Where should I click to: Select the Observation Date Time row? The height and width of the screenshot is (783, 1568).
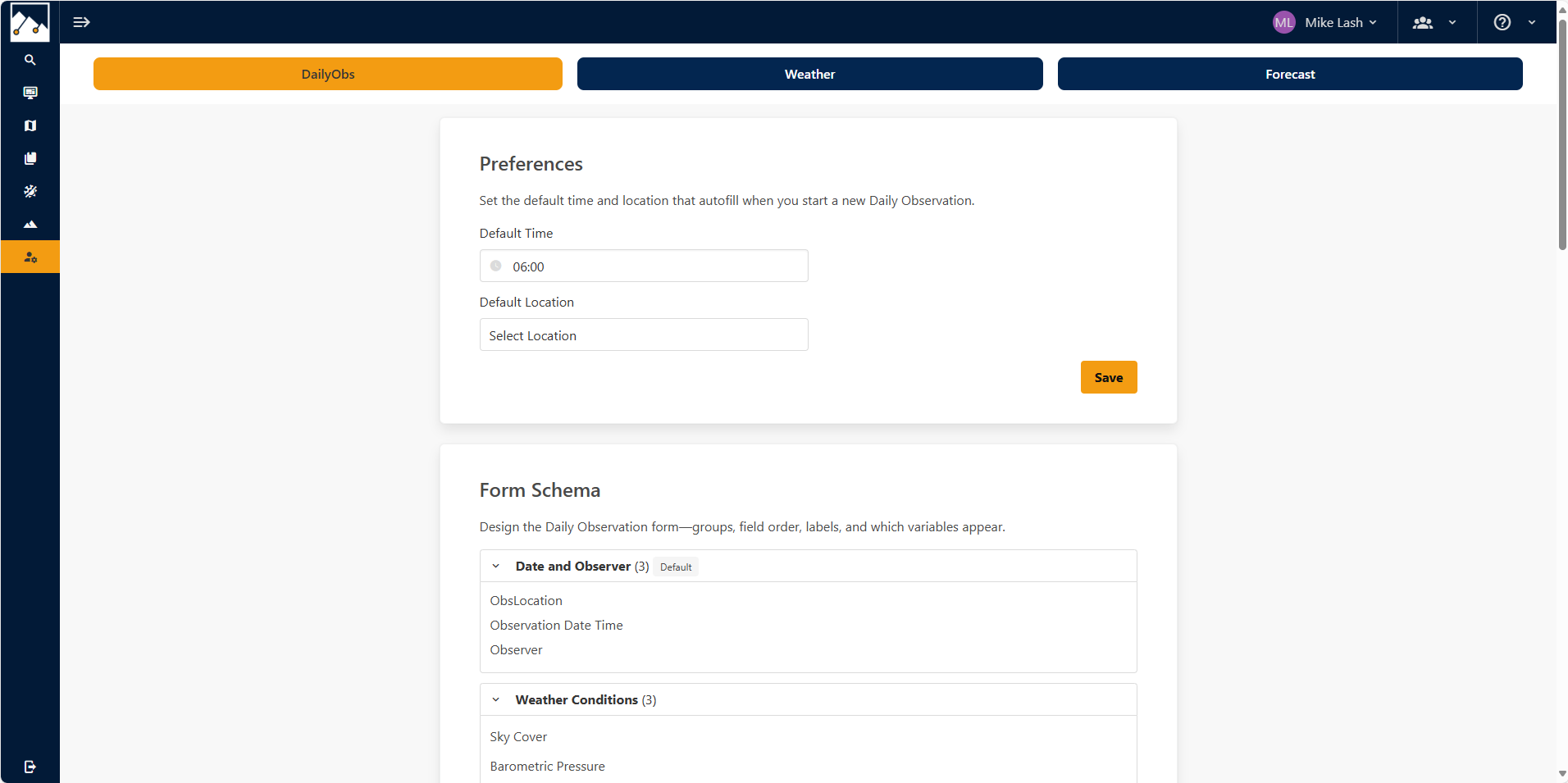pyautogui.click(x=808, y=626)
